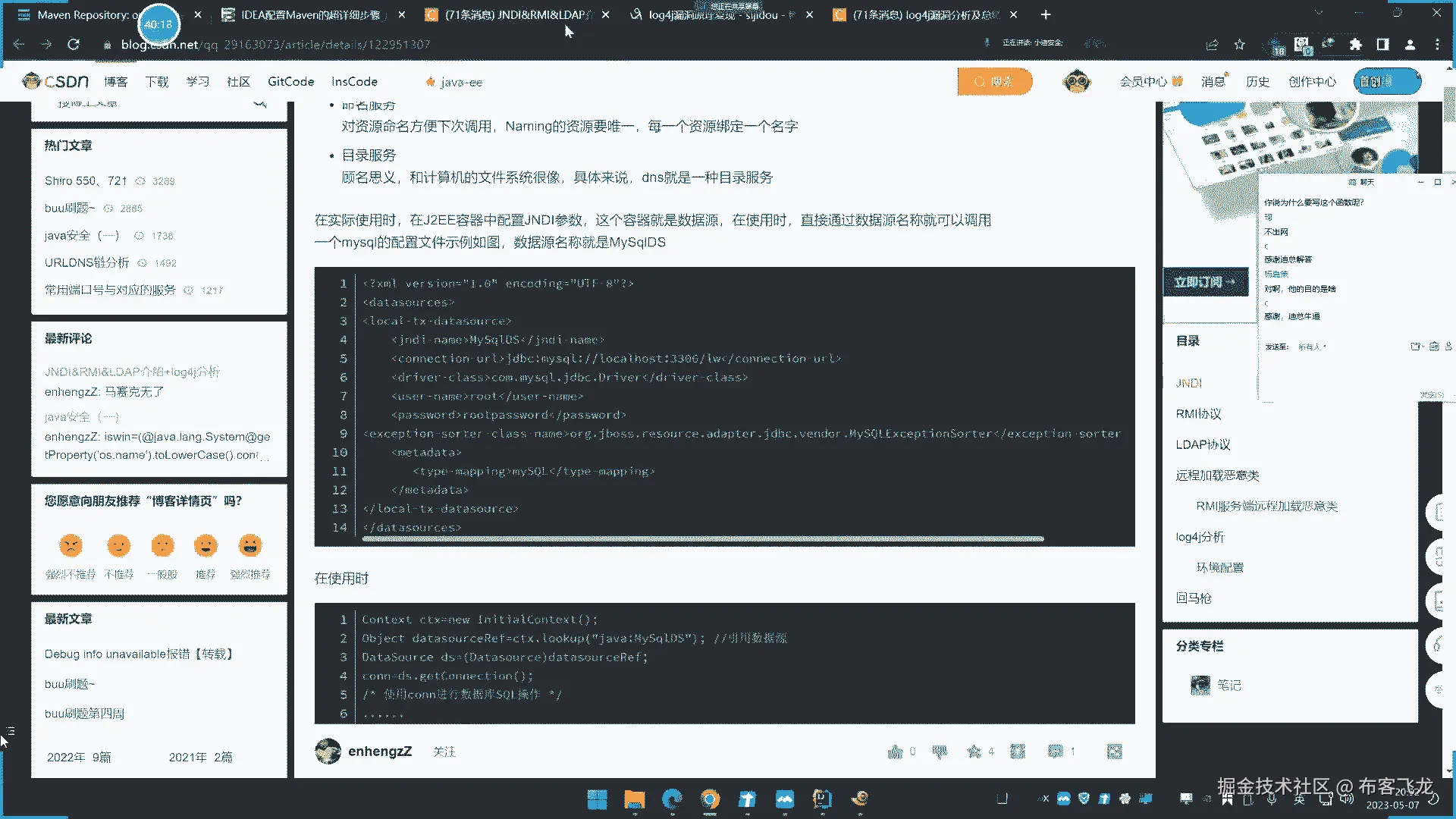Toggle follow (关注) for enhengzZ
This screenshot has height=819, width=1456.
444,752
